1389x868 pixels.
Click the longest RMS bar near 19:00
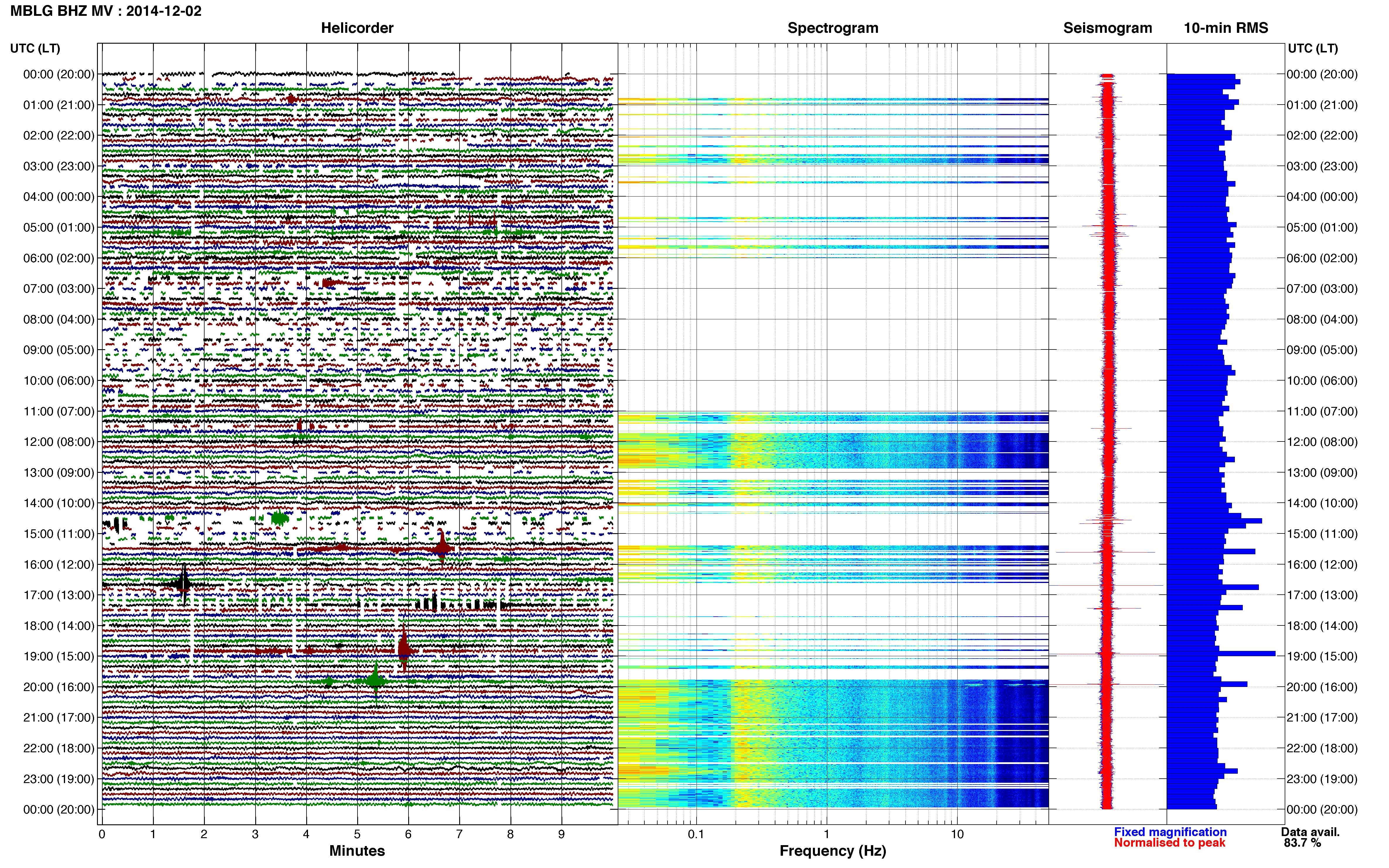tap(1221, 653)
